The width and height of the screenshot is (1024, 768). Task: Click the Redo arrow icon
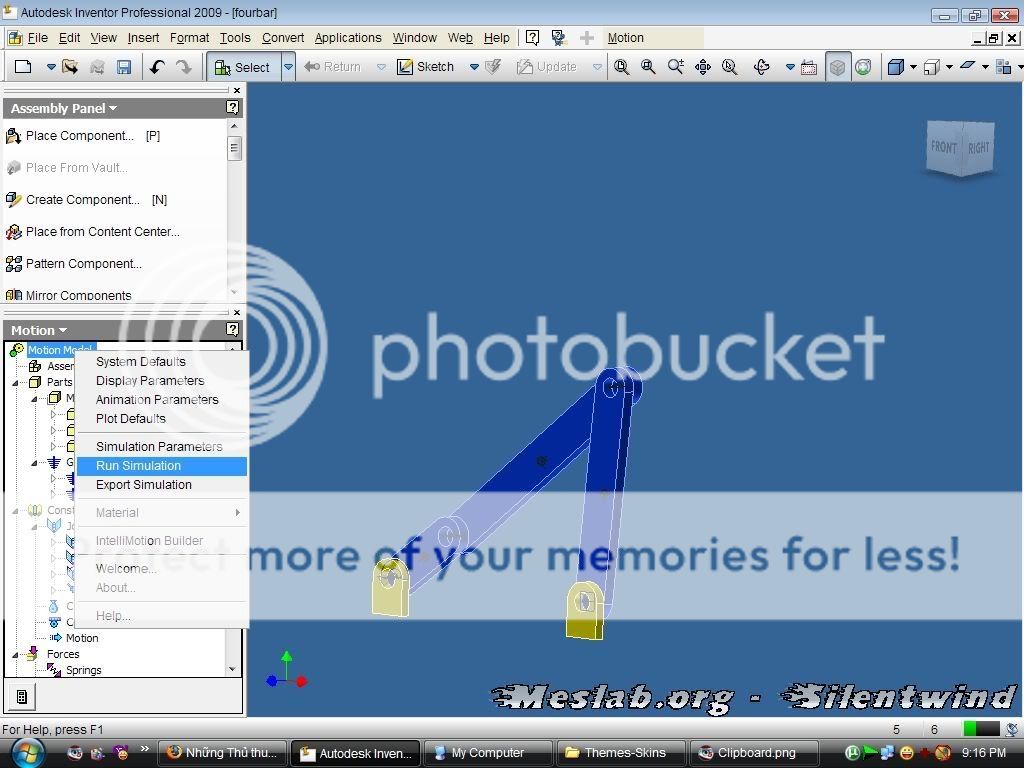(x=184, y=67)
